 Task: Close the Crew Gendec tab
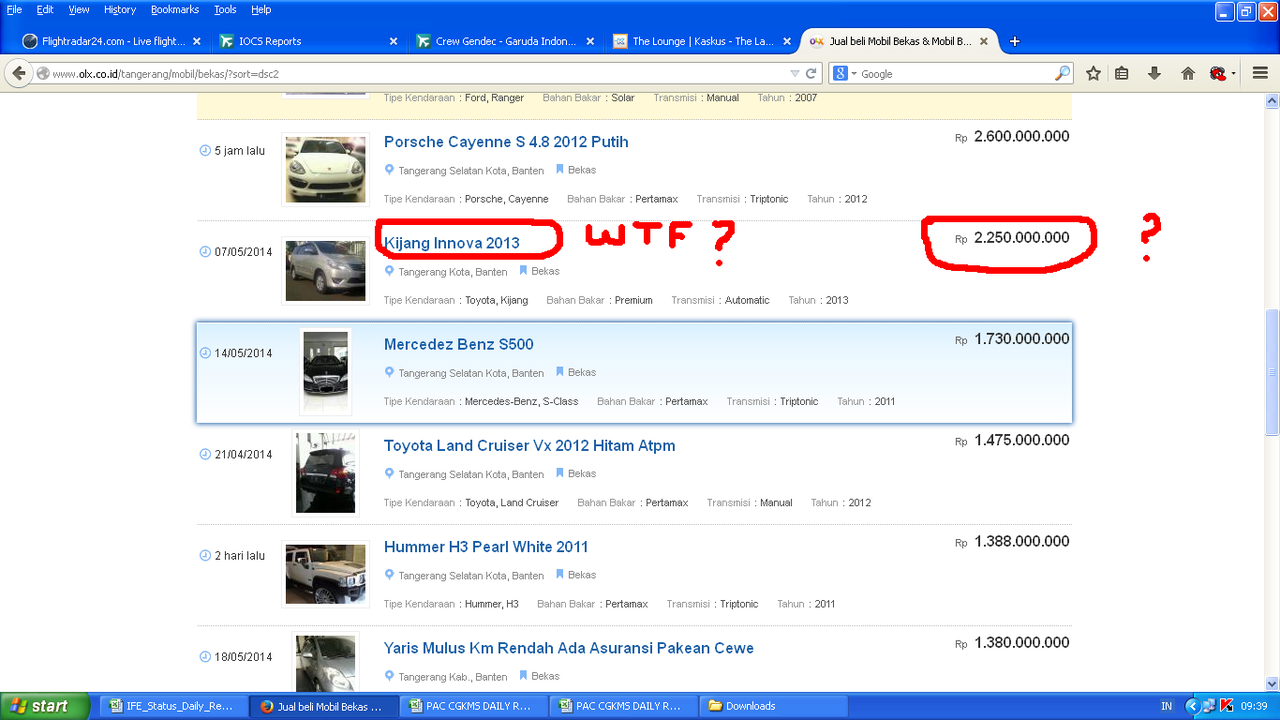590,41
